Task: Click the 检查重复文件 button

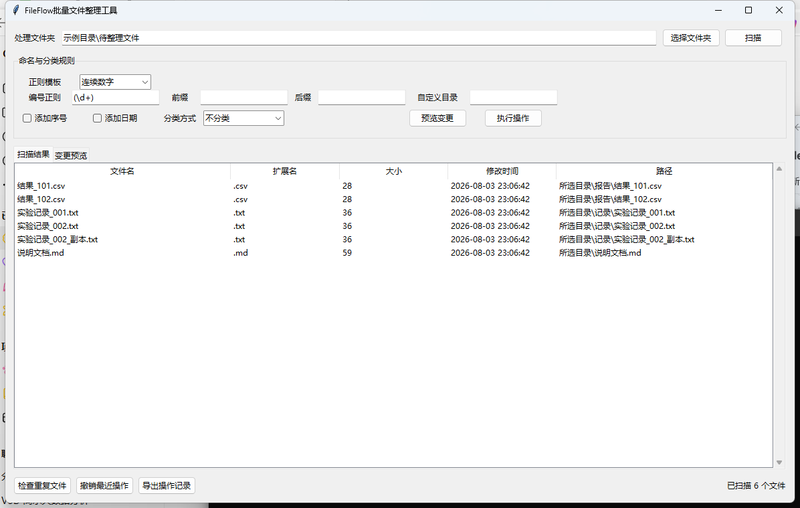Action: (x=42, y=486)
